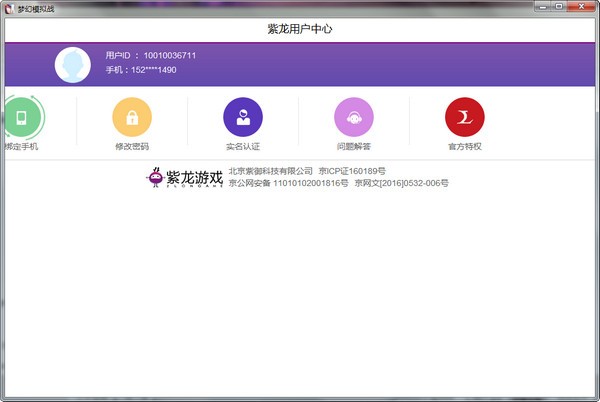600x402 pixels.
Task: Click the user ID 10010036711 text
Action: pyautogui.click(x=170, y=55)
